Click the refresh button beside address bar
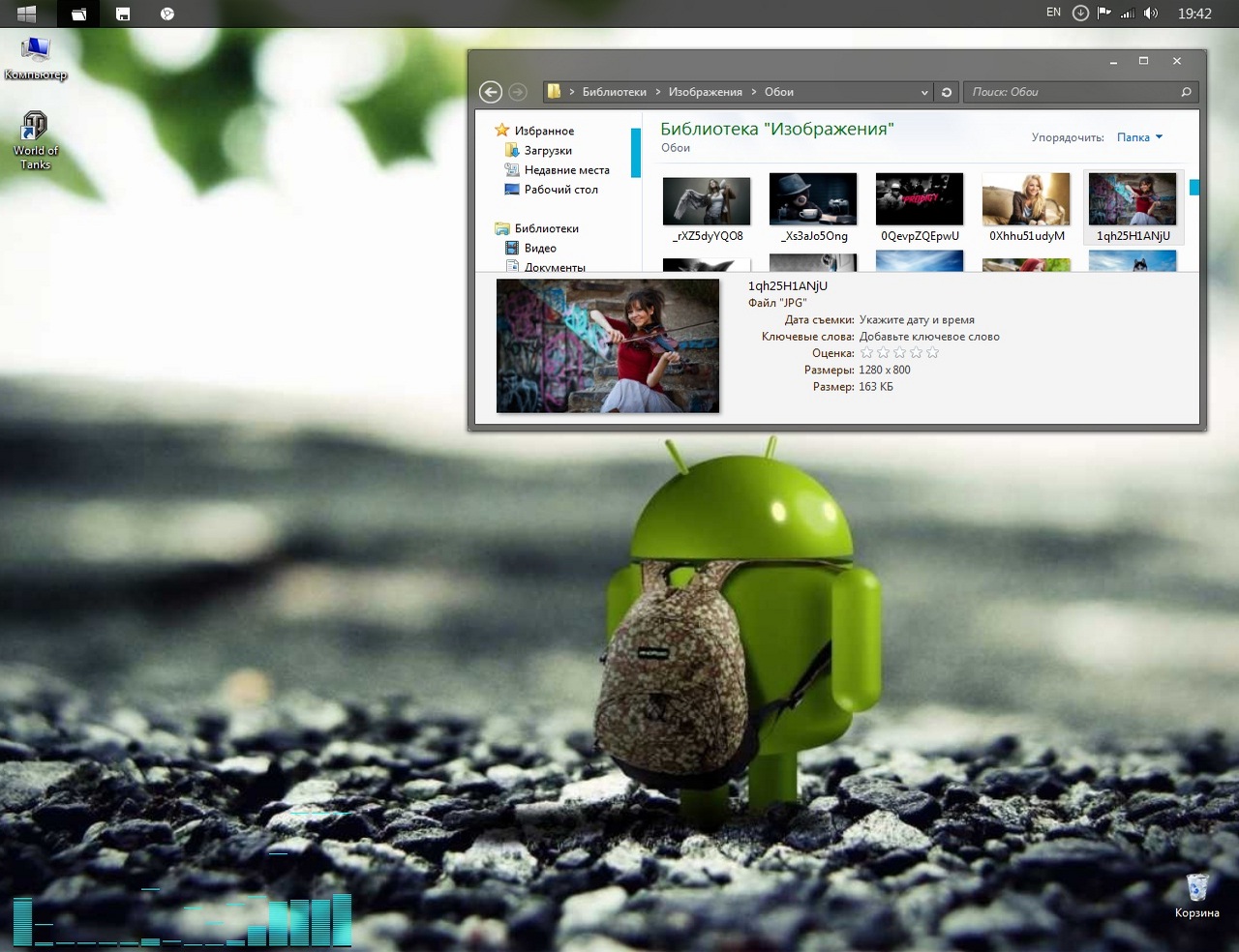The image size is (1239, 952). click(947, 92)
